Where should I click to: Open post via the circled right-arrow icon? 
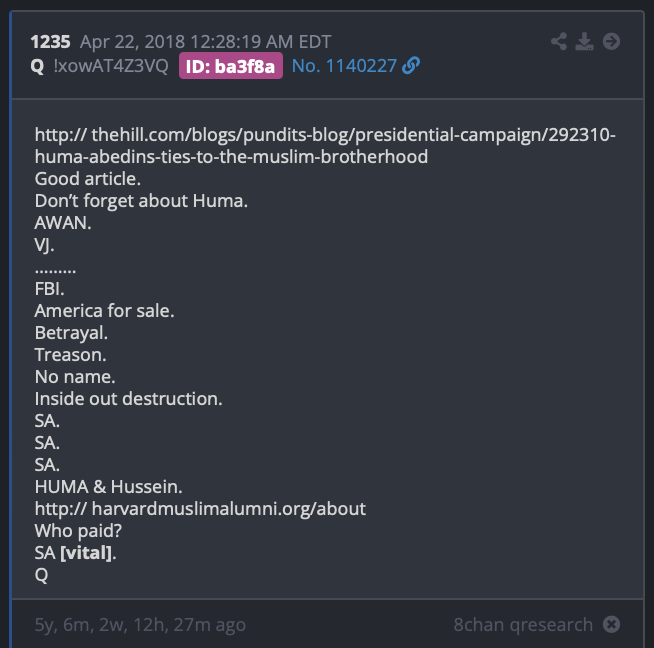point(611,41)
